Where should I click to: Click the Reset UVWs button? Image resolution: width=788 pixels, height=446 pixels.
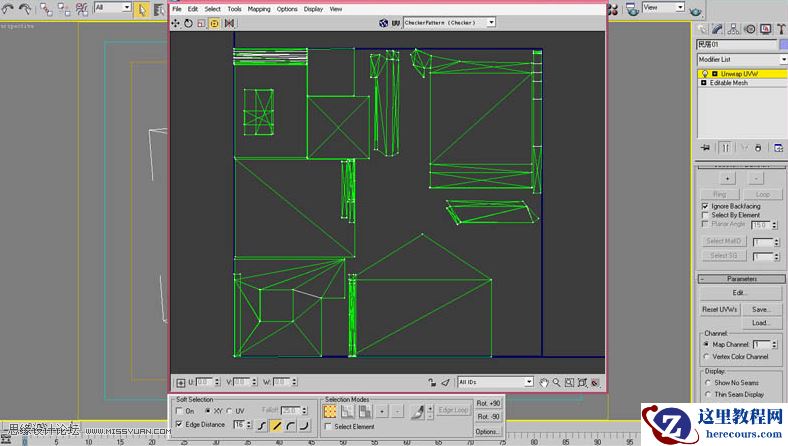point(719,309)
